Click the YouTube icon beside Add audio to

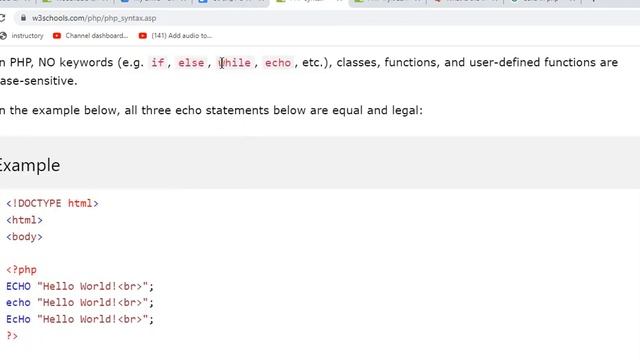pos(142,36)
